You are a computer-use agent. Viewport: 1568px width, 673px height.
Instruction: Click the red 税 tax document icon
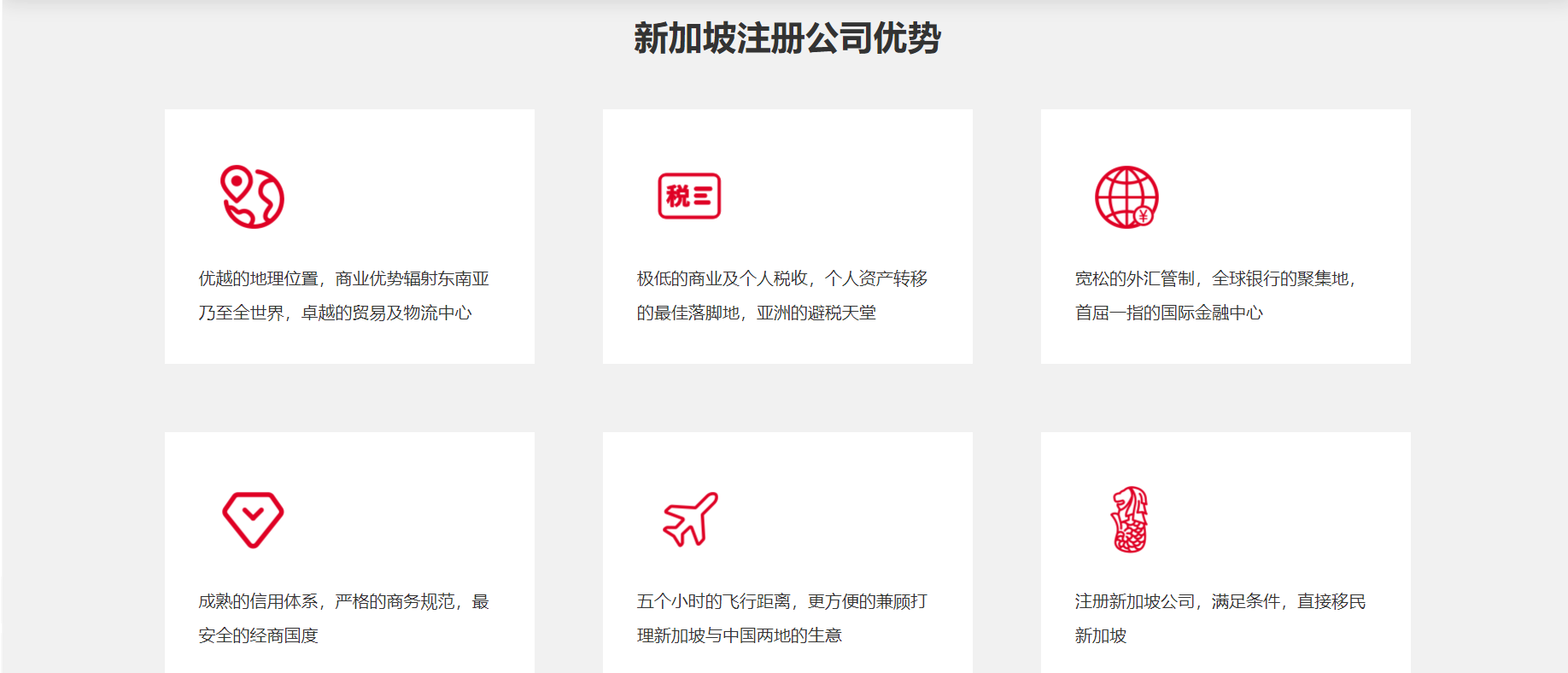point(689,196)
